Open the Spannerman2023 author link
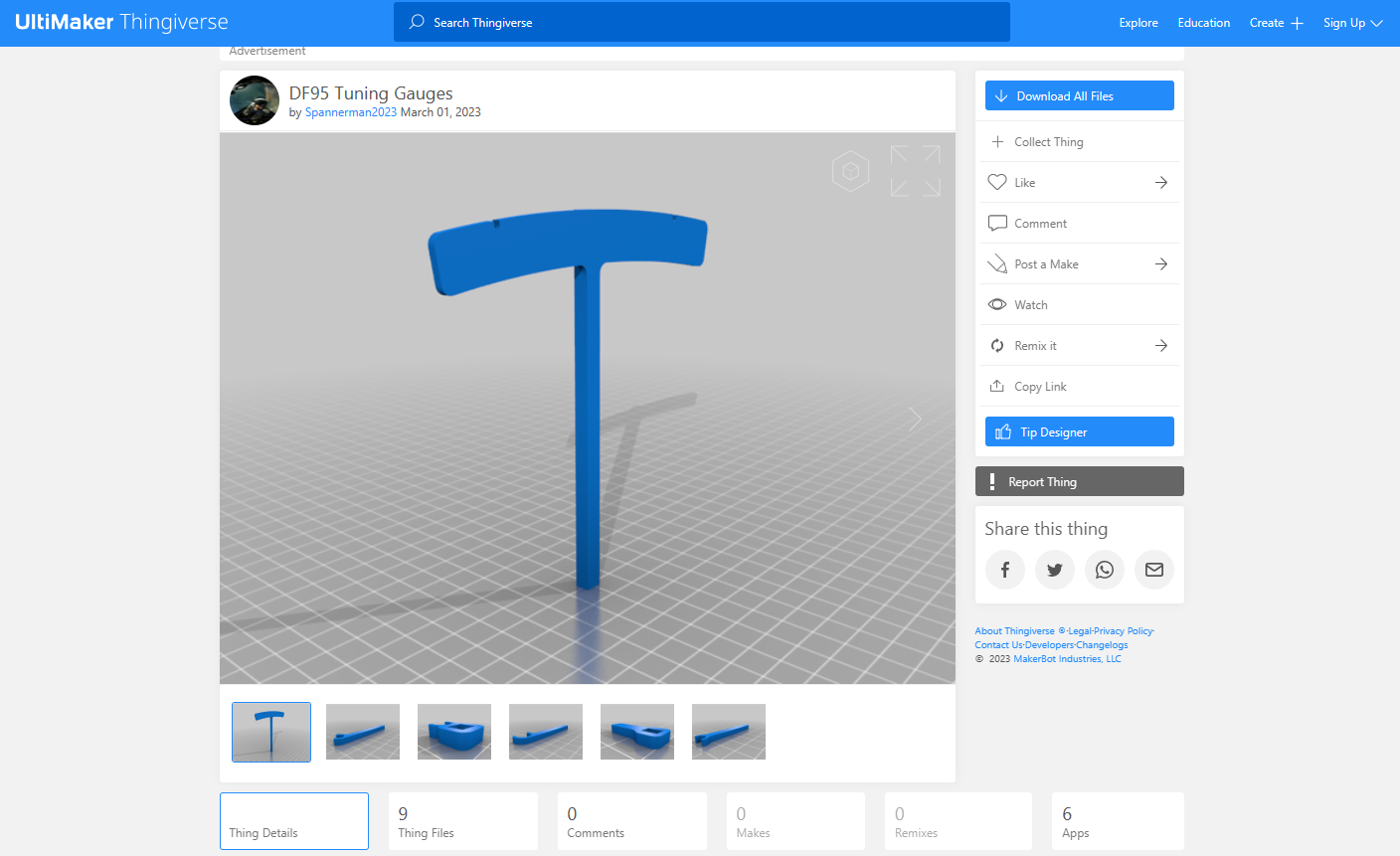The image size is (1400, 856). click(350, 112)
